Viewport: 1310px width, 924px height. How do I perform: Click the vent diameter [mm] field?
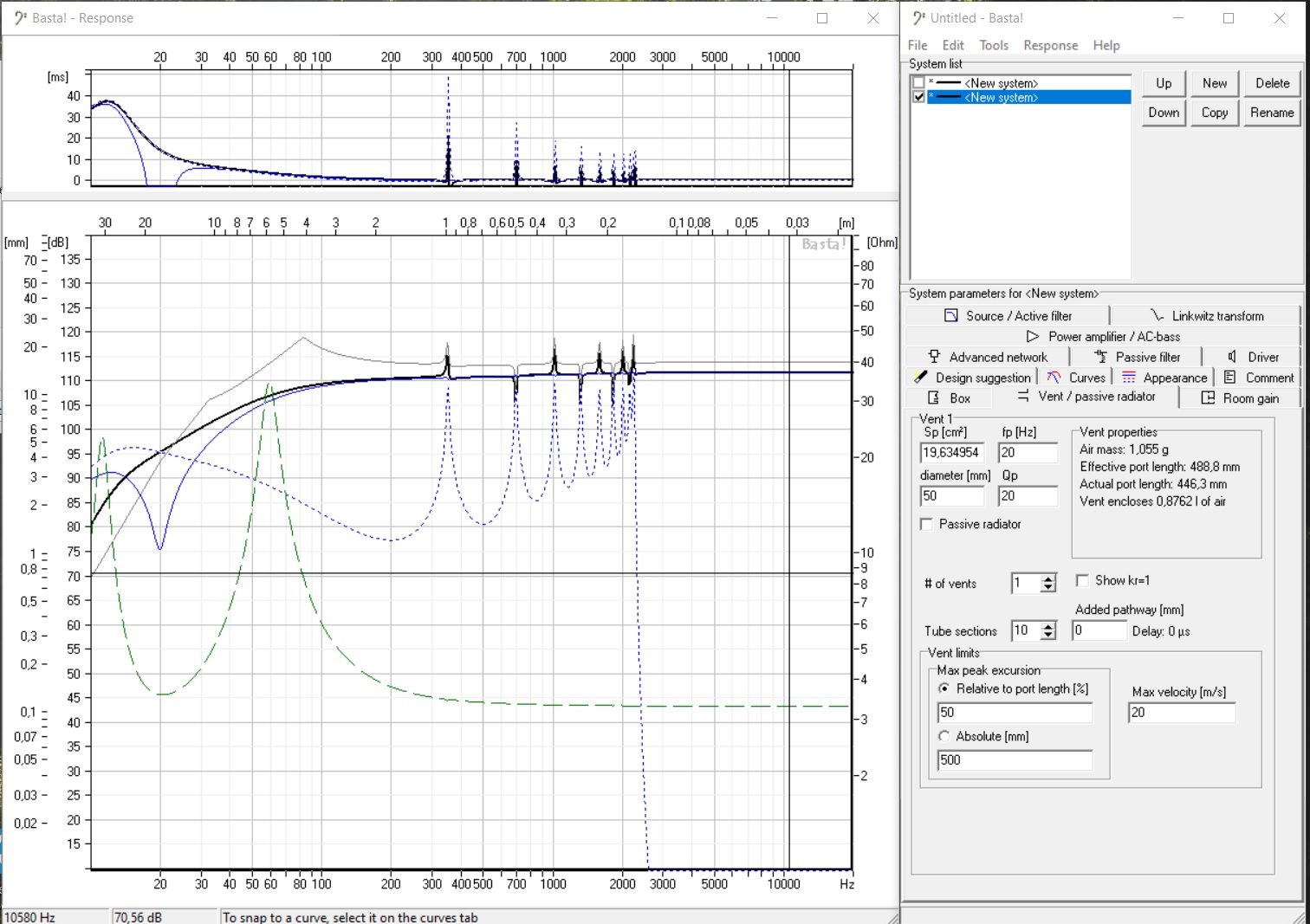click(x=952, y=495)
